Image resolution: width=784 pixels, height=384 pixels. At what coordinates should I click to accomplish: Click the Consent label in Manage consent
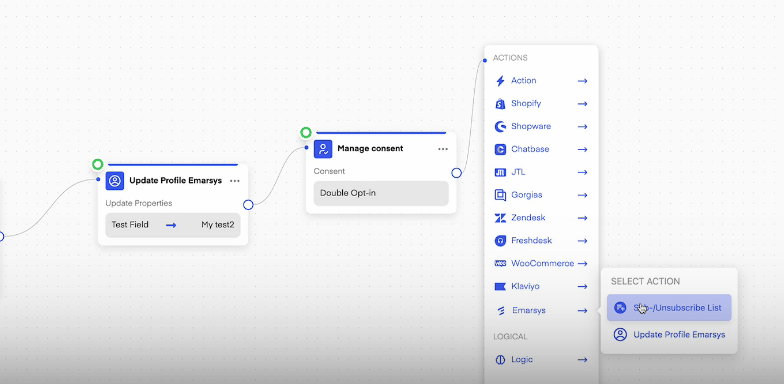(329, 171)
